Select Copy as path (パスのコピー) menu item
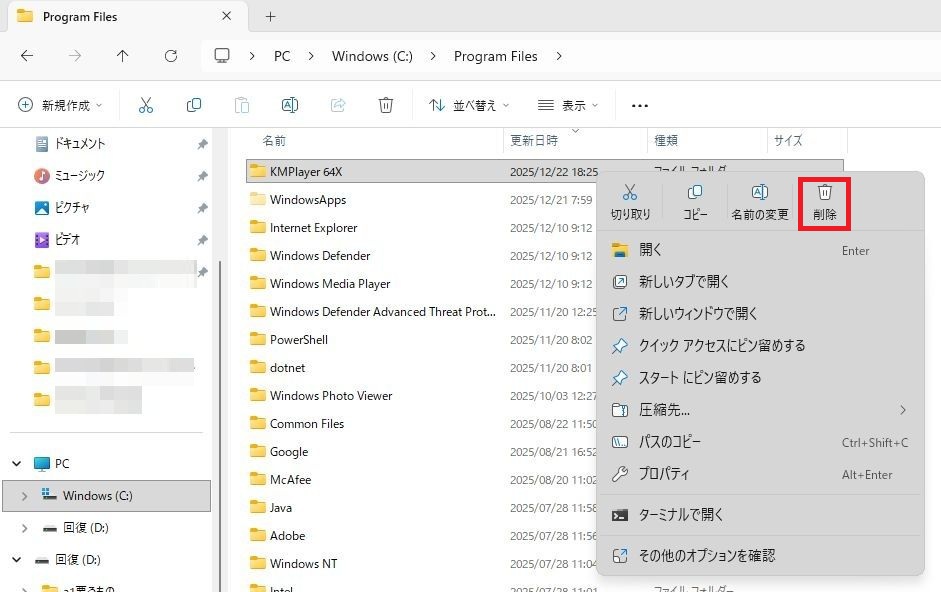This screenshot has width=941, height=592. [x=670, y=442]
